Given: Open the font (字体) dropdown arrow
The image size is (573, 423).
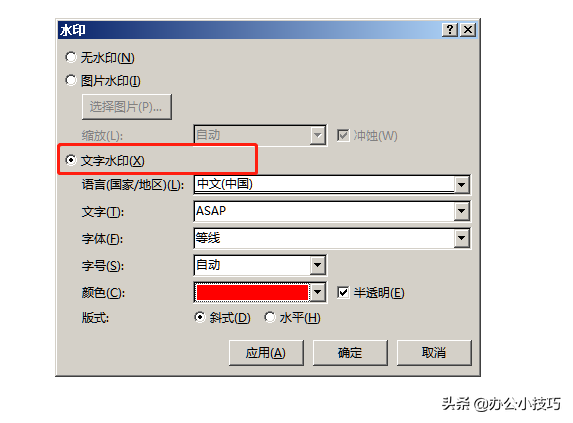Looking at the screenshot, I should coord(462,238).
